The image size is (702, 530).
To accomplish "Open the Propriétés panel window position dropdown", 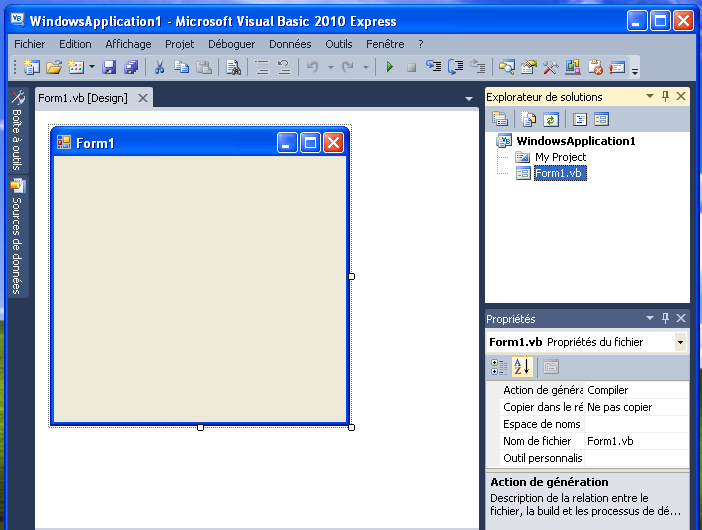I will click(650, 318).
